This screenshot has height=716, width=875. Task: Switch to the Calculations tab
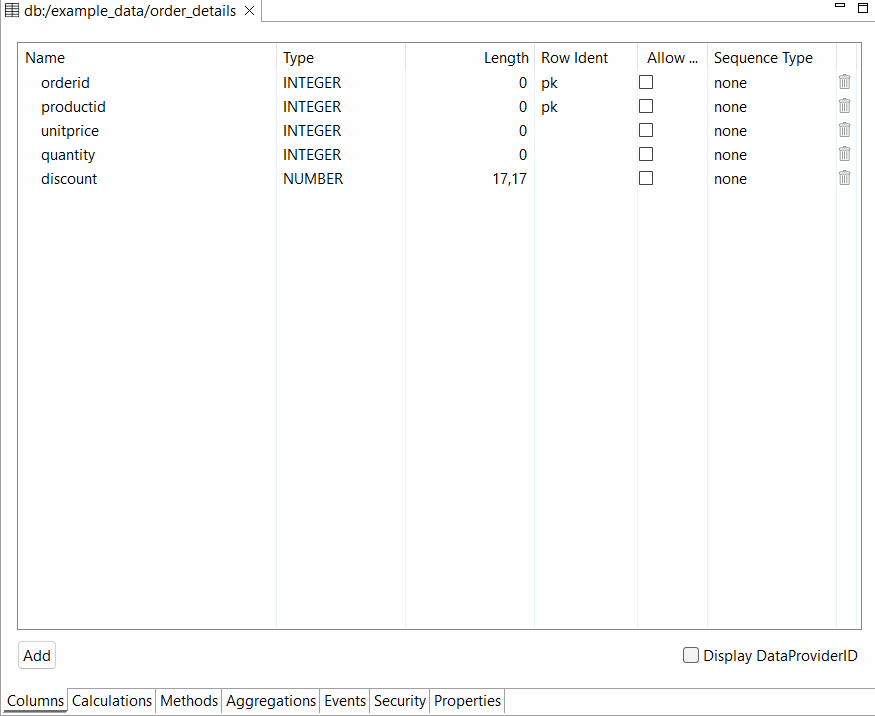coord(112,701)
